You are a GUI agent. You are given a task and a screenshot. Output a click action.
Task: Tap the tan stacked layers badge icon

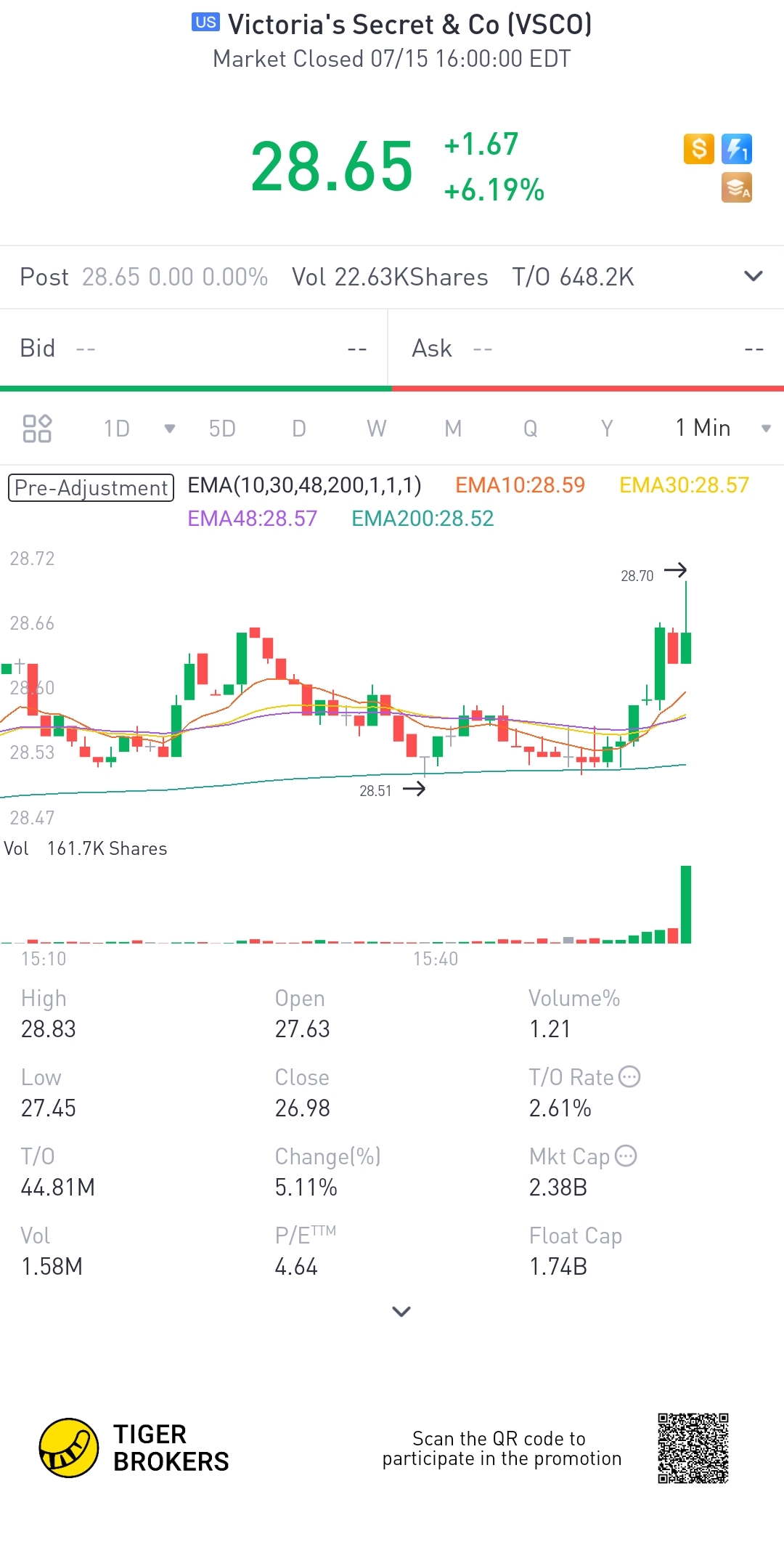(x=737, y=187)
